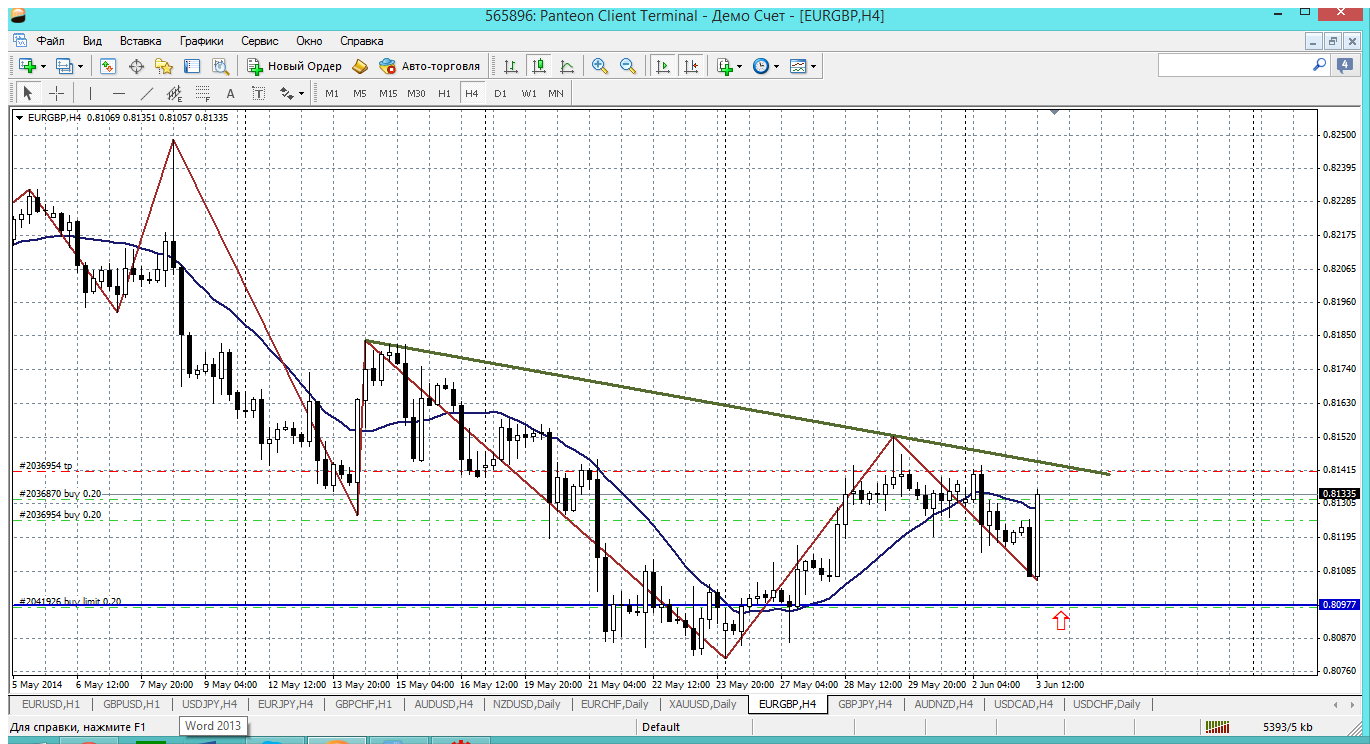Viewport: 1370px width, 744px height.
Task: Launch the MetaEditor book icon
Action: tap(360, 66)
